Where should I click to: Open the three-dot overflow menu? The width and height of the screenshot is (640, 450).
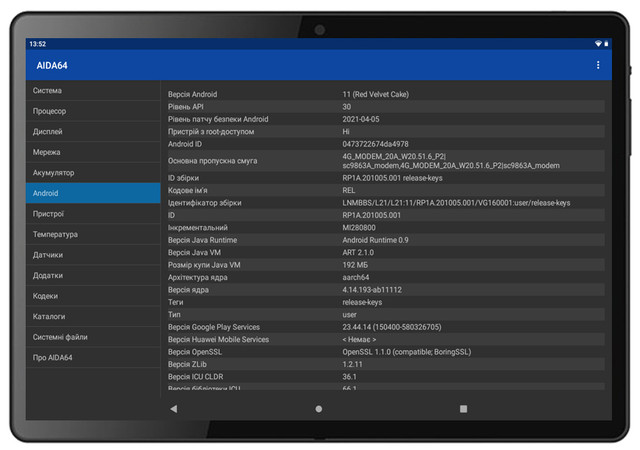click(598, 65)
